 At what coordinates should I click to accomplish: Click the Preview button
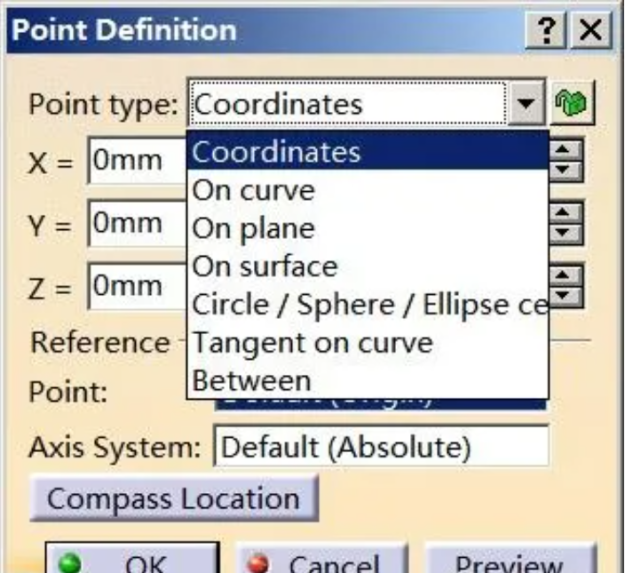(x=510, y=560)
